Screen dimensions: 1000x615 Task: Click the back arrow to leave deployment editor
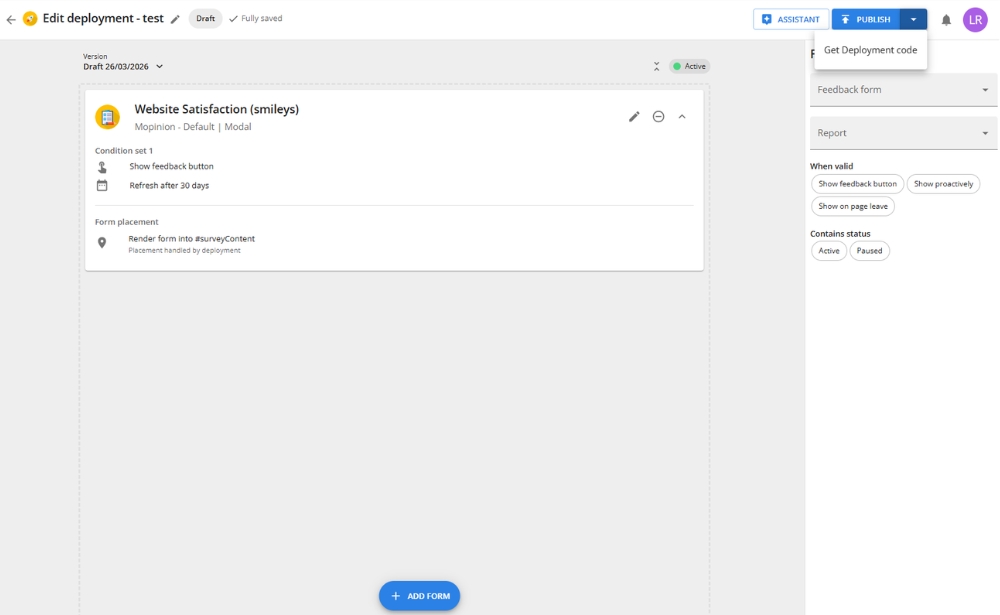click(12, 17)
